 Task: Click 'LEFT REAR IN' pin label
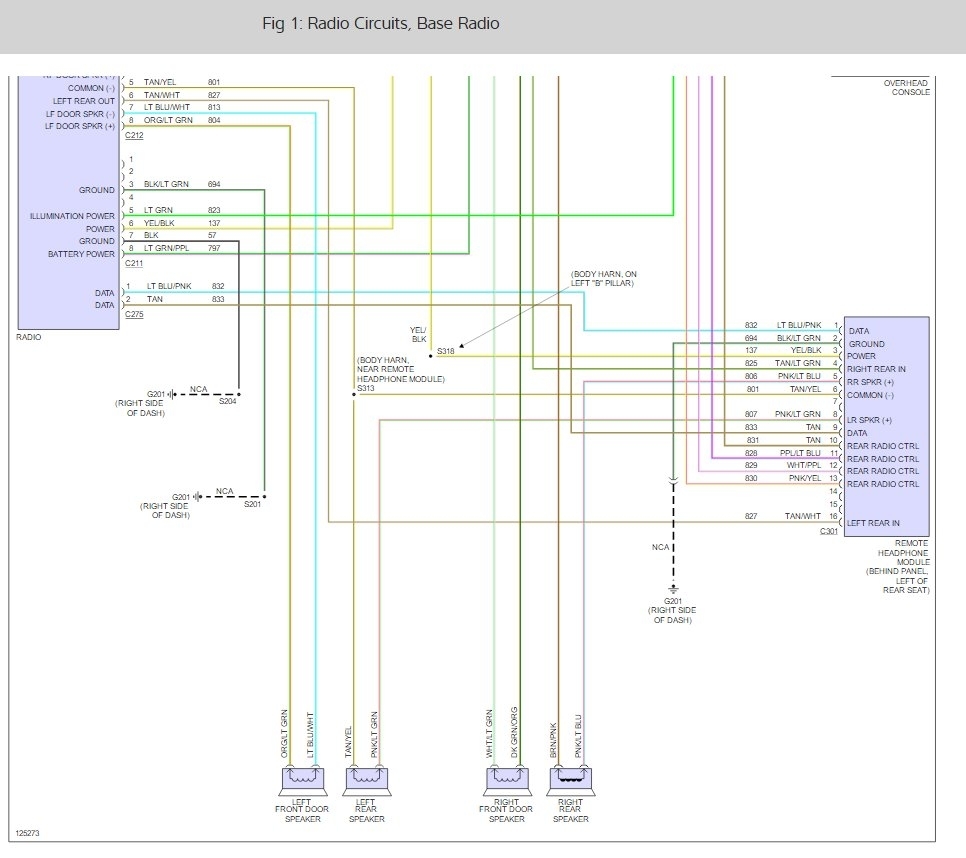pos(873,523)
